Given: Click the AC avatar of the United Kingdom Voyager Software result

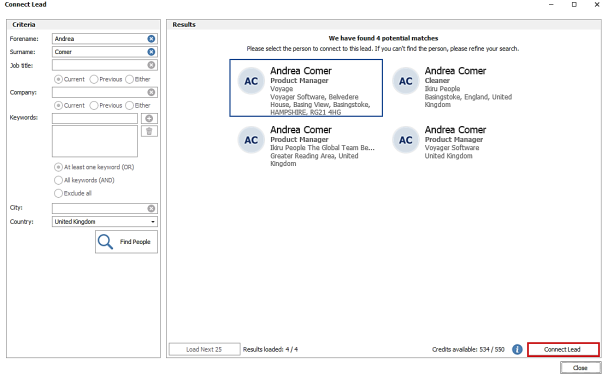Looking at the screenshot, I should [405, 140].
